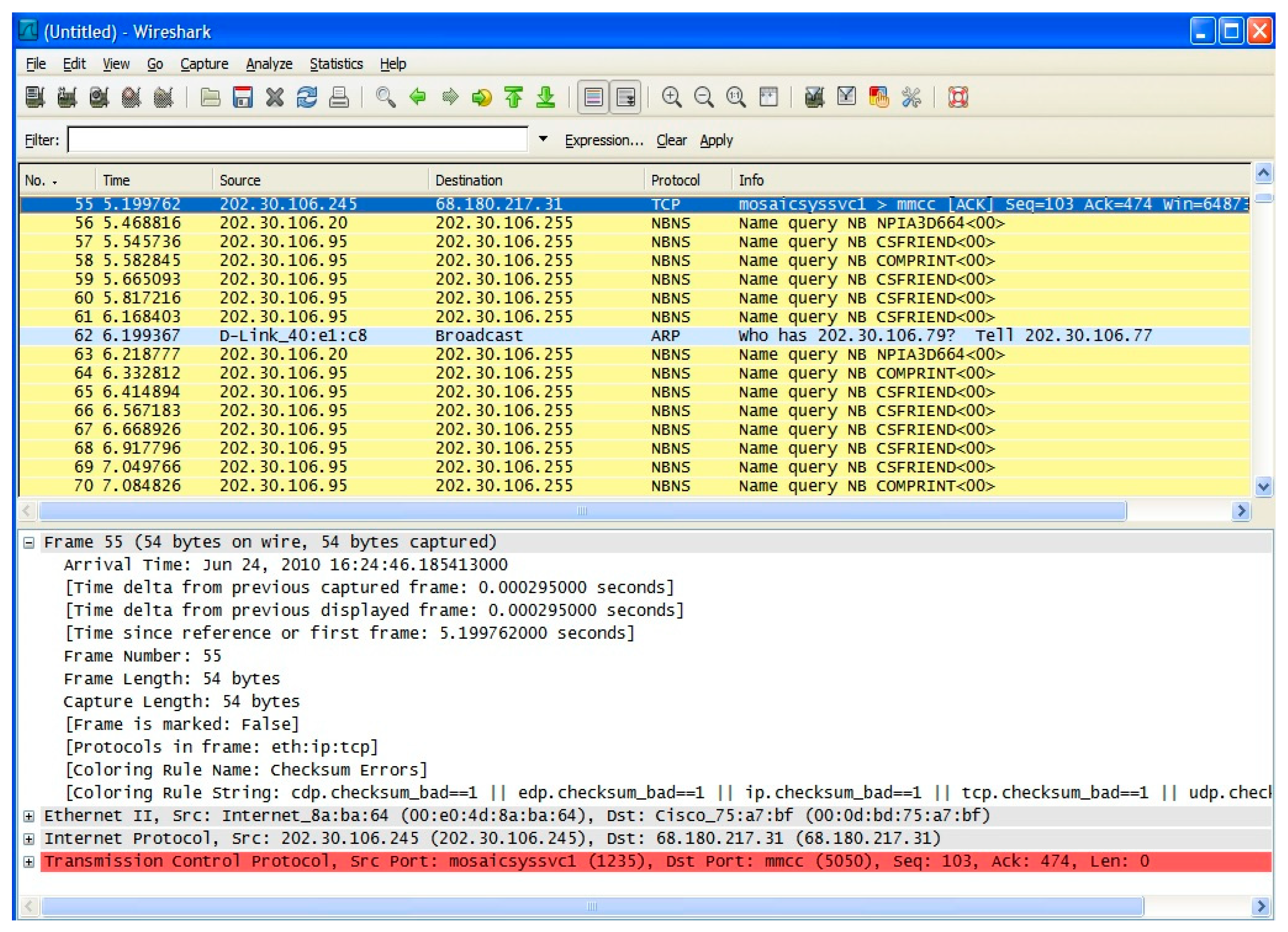Open the Analyze menu
The width and height of the screenshot is (1288, 932).
click(x=269, y=64)
